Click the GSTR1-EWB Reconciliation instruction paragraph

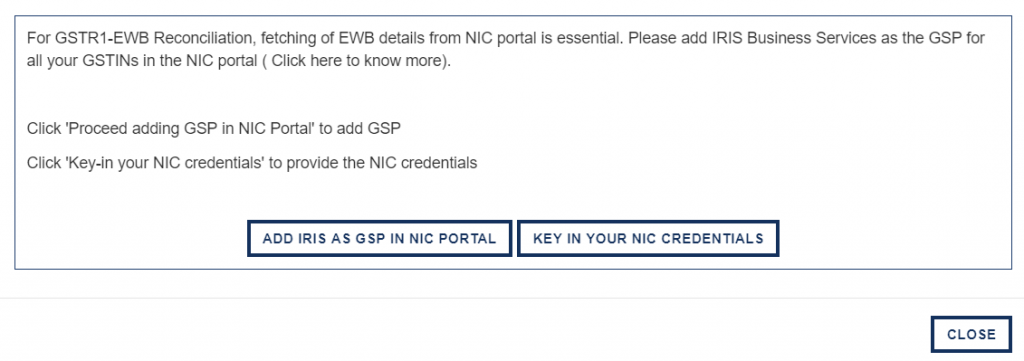506,50
